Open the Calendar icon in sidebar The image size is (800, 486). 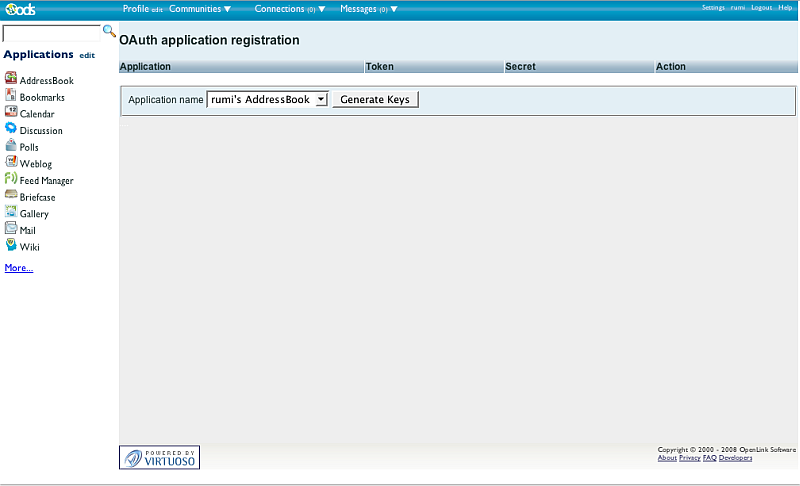(11, 111)
